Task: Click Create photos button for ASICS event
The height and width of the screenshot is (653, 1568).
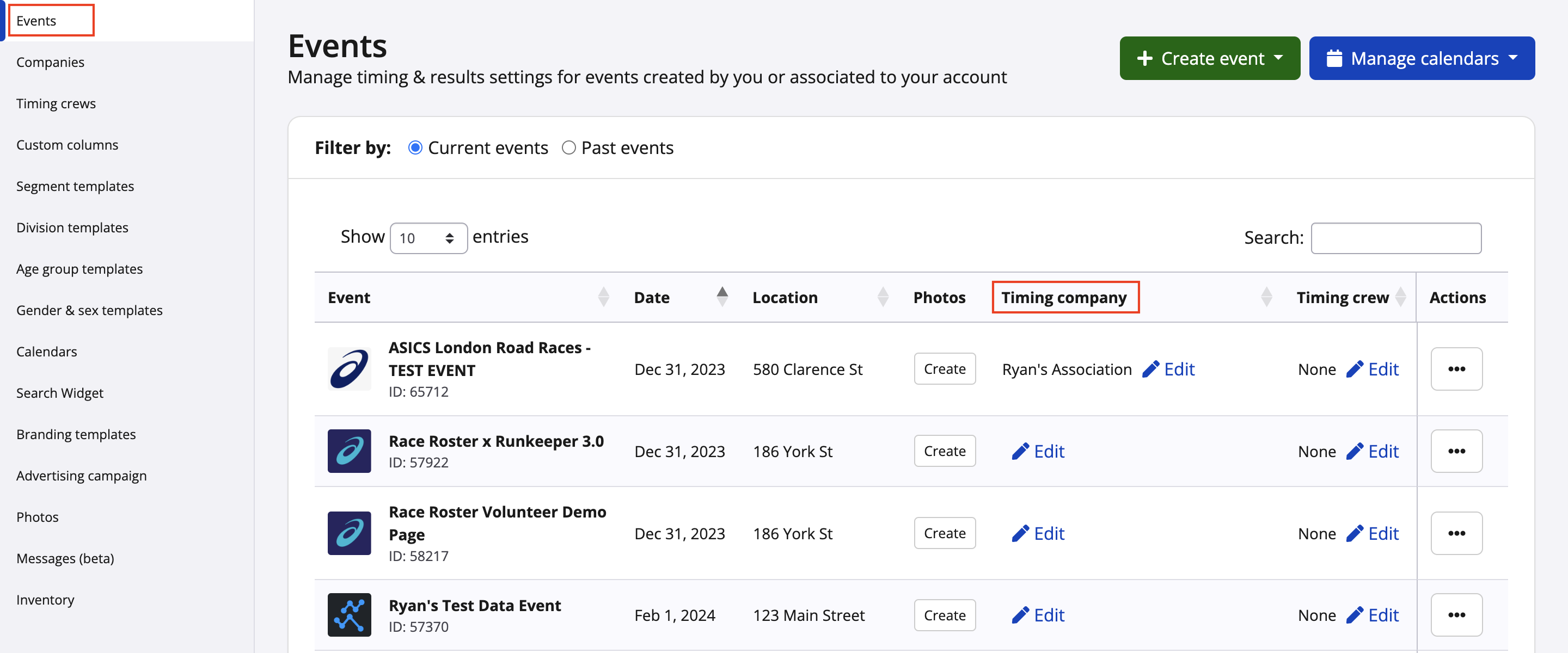Action: (944, 369)
